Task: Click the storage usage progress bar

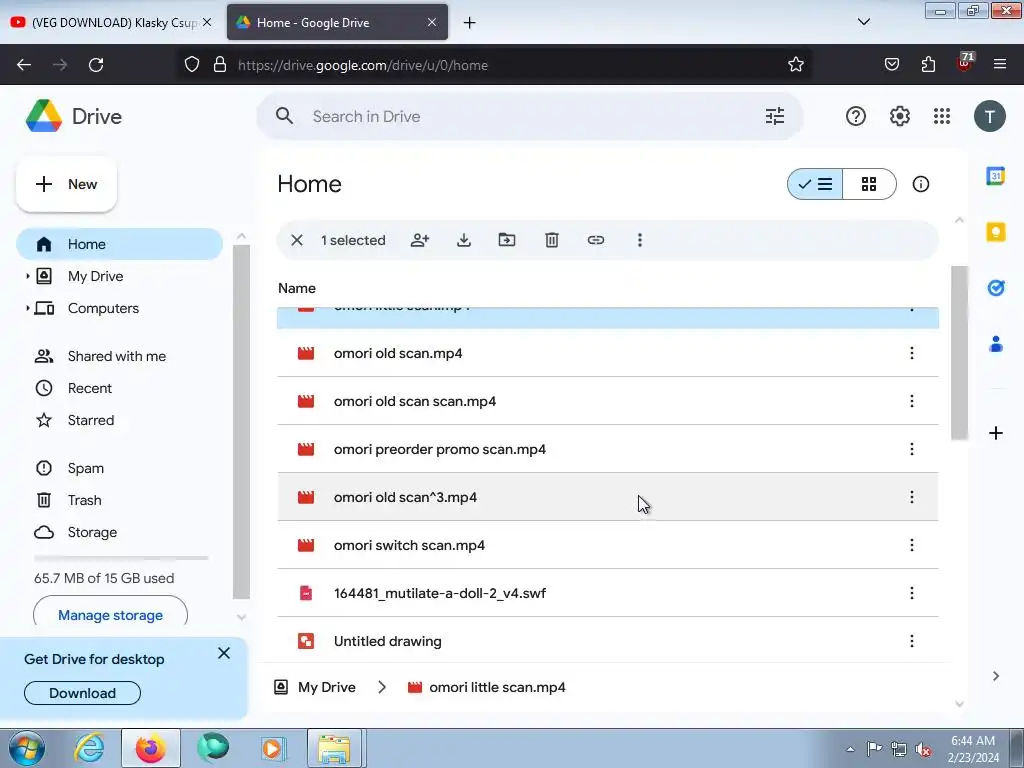Action: point(121,558)
